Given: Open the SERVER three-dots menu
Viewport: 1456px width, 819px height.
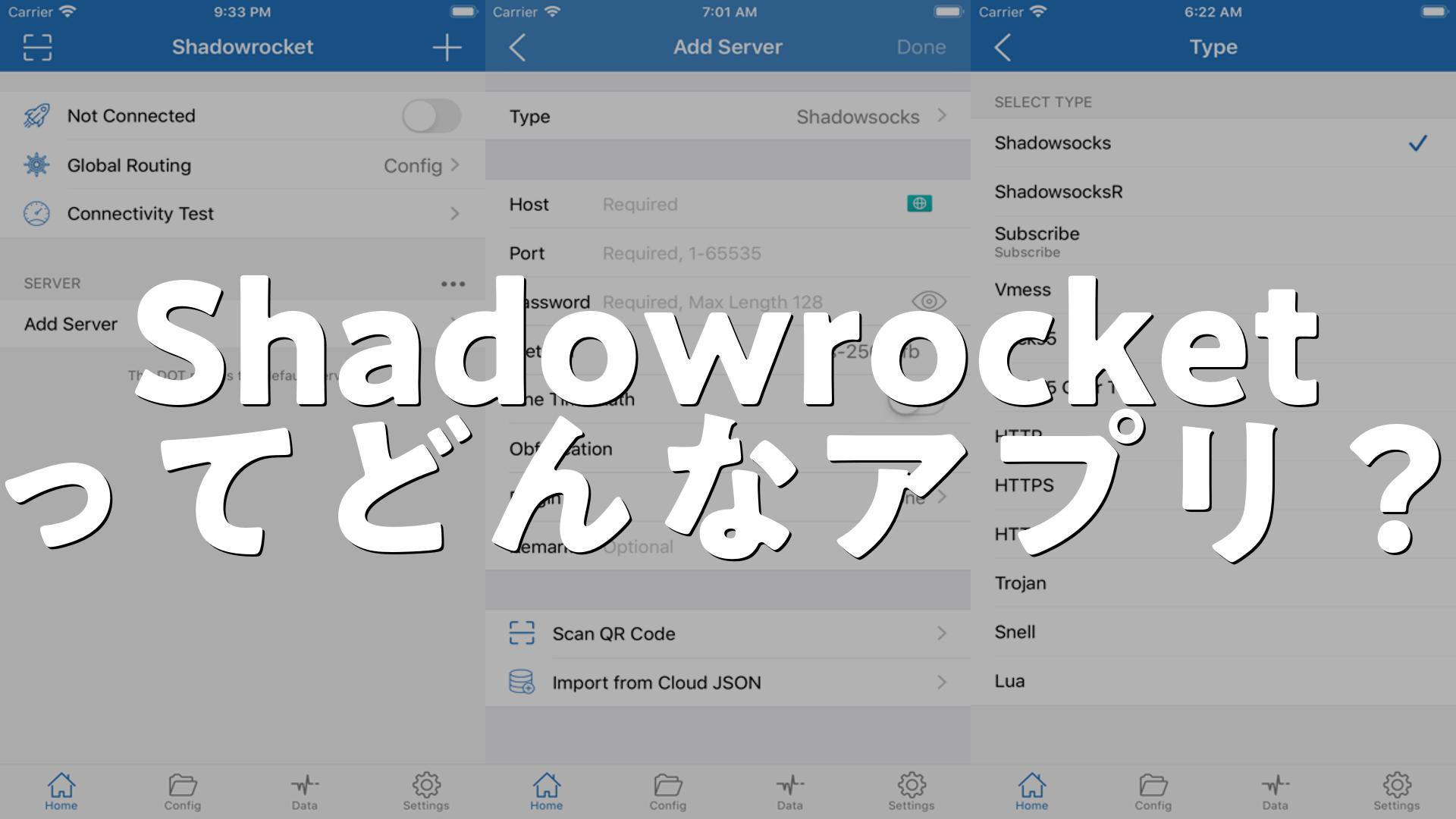Looking at the screenshot, I should pos(453,284).
